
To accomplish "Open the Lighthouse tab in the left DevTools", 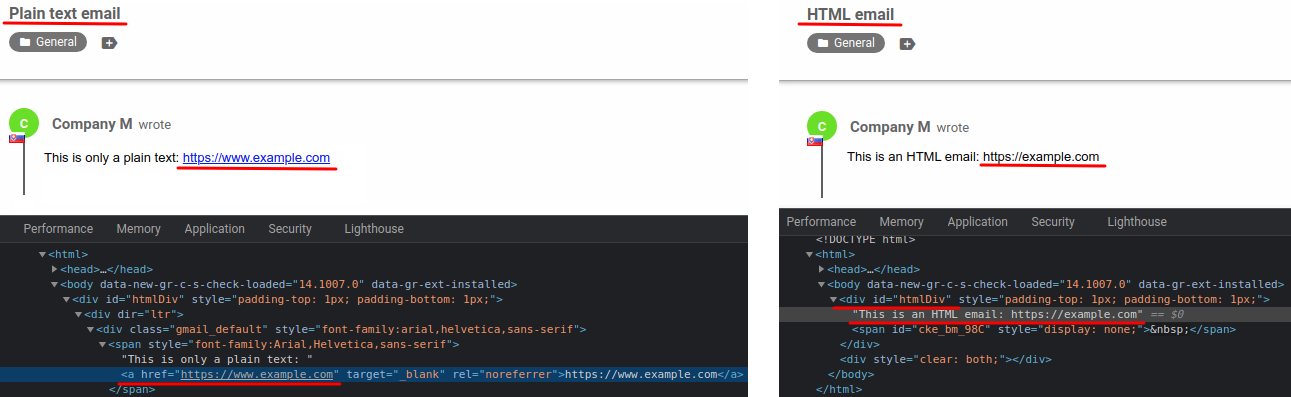I will pos(374,229).
